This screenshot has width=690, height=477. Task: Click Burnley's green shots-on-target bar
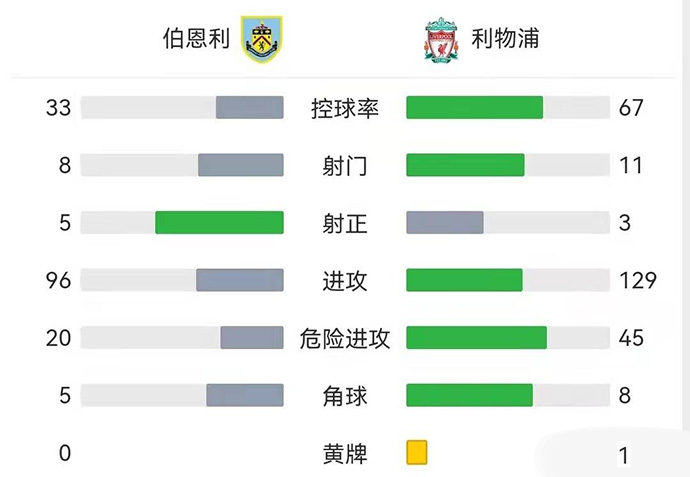pos(219,222)
